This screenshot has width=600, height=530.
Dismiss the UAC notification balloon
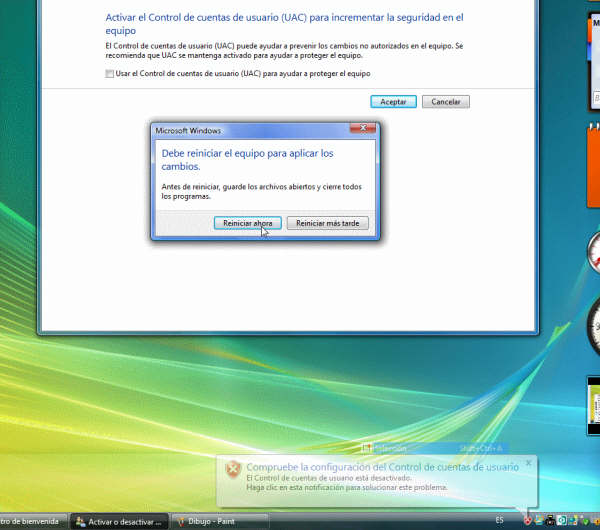point(528,463)
